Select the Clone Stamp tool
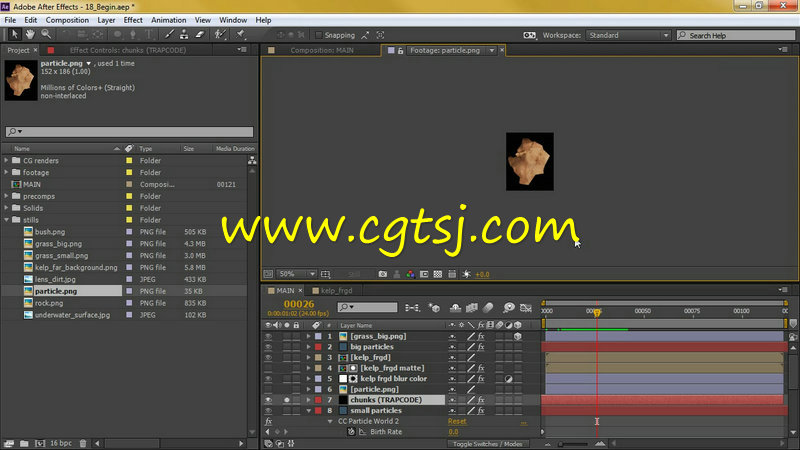The image size is (800, 450). [184, 35]
